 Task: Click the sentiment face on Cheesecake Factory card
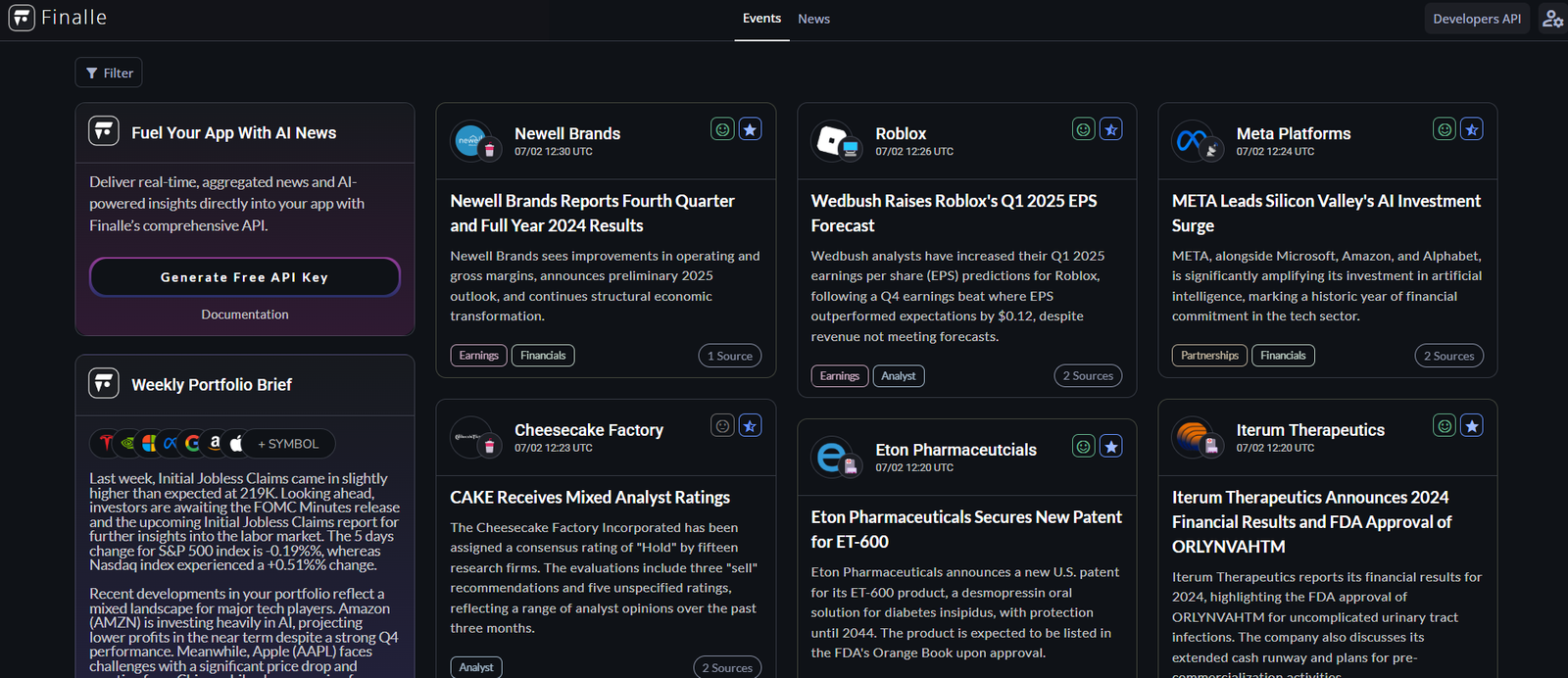pyautogui.click(x=722, y=425)
